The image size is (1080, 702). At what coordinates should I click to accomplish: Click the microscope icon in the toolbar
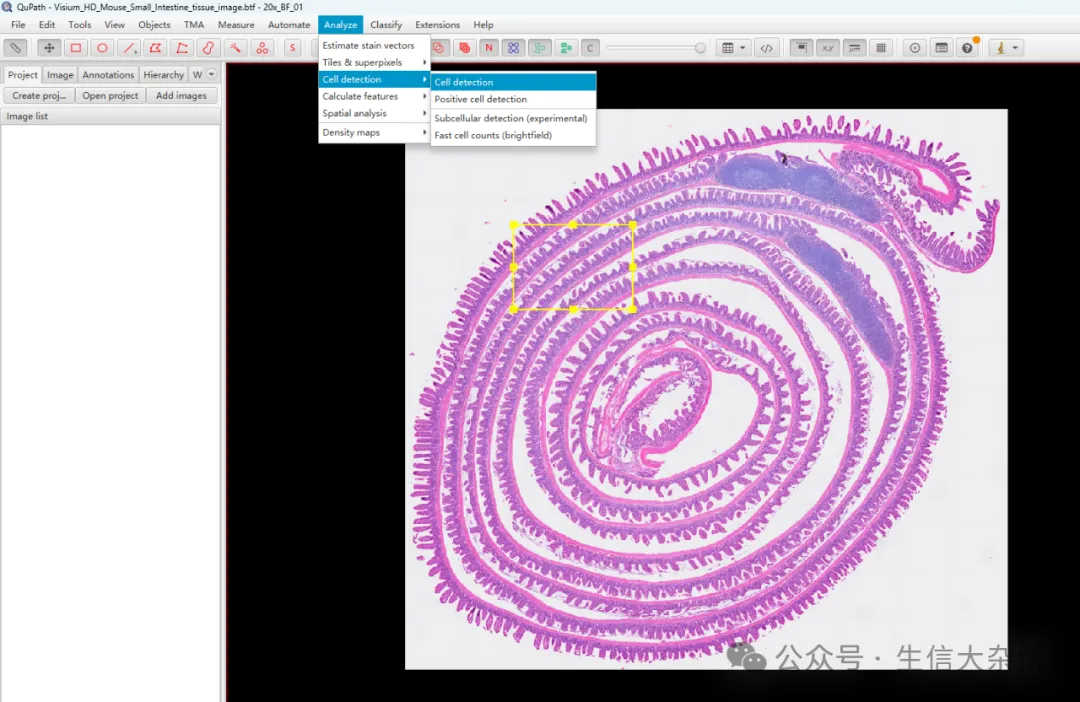click(1001, 48)
